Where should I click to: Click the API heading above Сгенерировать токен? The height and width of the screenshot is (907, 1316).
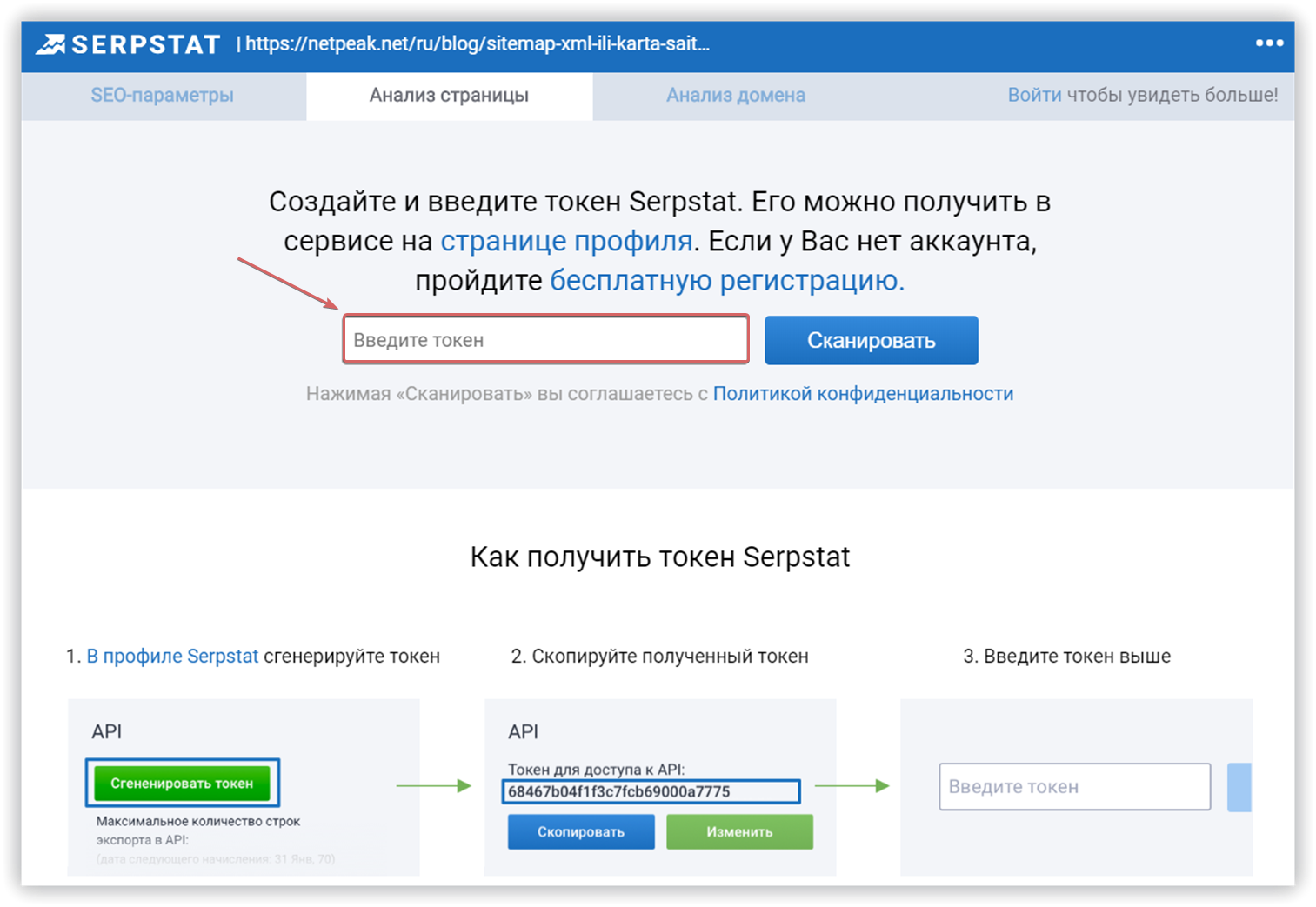pos(107,732)
